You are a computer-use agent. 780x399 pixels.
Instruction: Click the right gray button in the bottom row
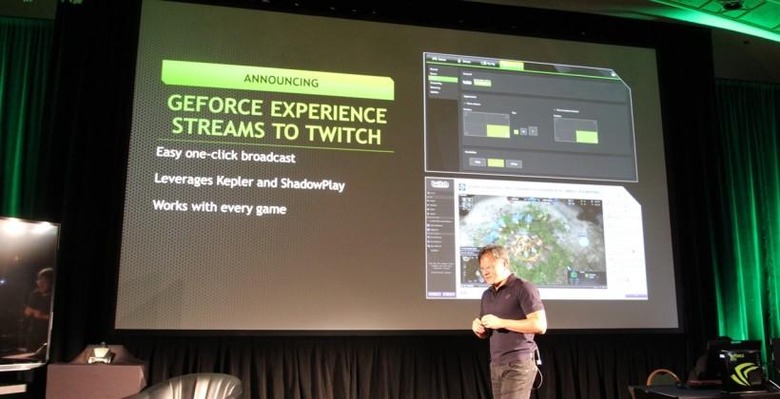514,164
